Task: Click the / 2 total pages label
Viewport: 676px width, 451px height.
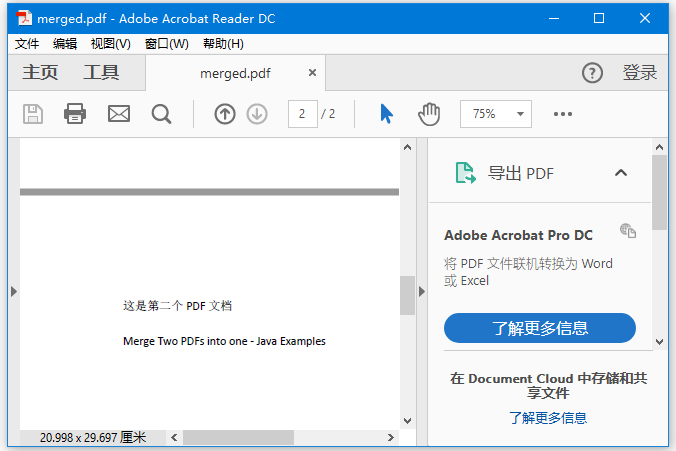Action: point(328,114)
